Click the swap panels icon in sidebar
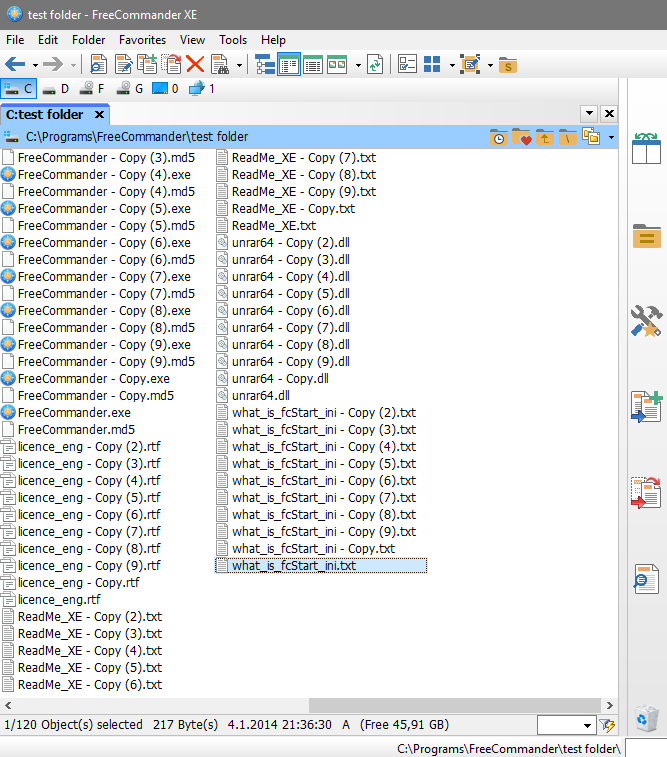Image resolution: width=667 pixels, height=757 pixels. pyautogui.click(x=646, y=148)
